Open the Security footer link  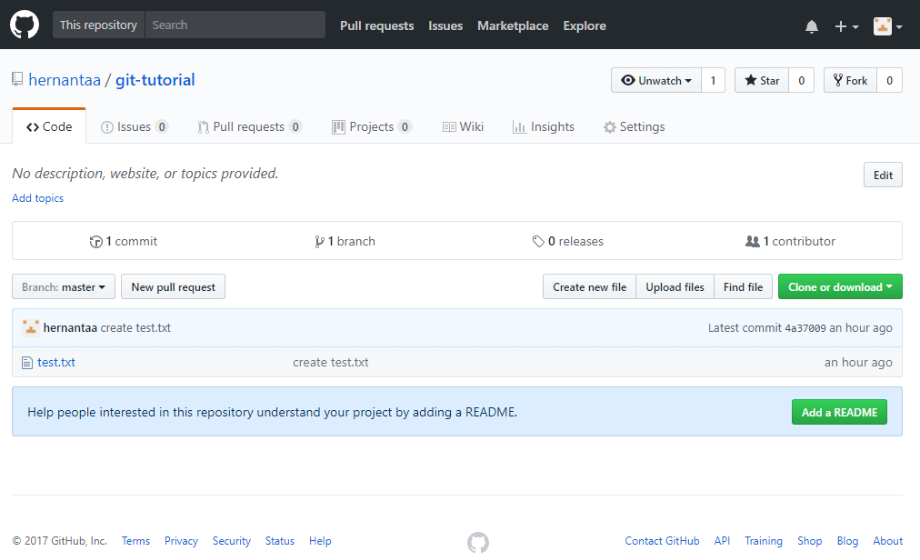coord(231,541)
